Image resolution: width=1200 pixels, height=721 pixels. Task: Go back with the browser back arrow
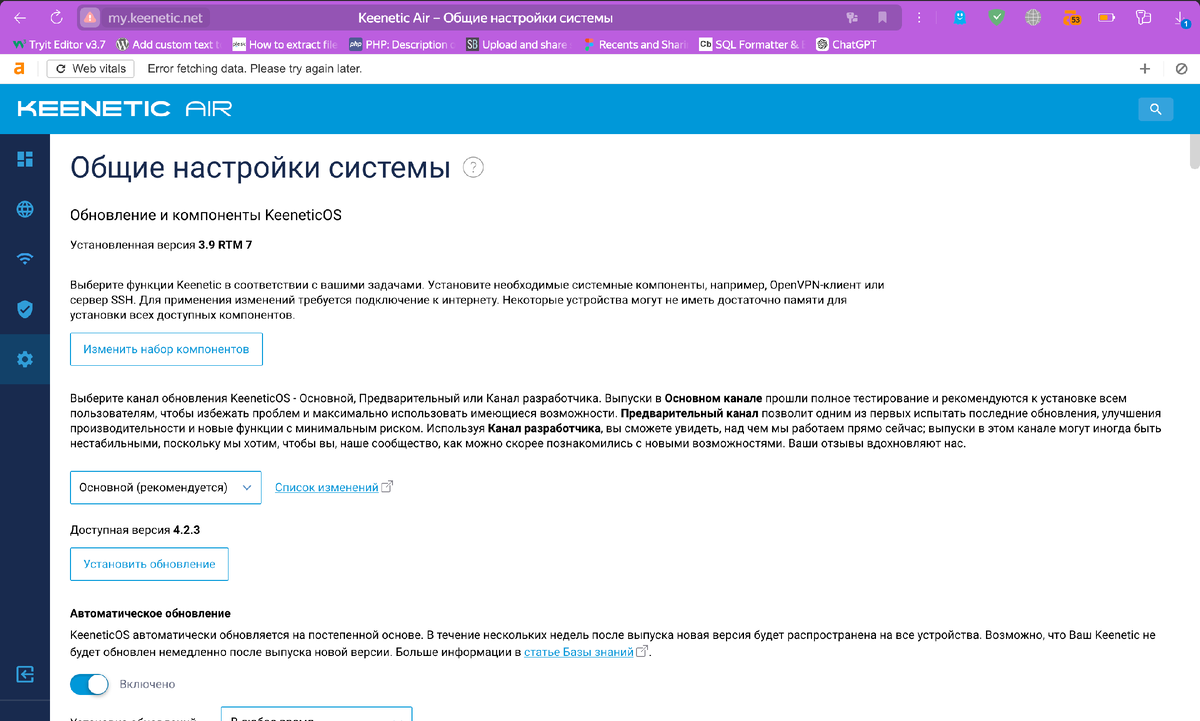click(20, 18)
